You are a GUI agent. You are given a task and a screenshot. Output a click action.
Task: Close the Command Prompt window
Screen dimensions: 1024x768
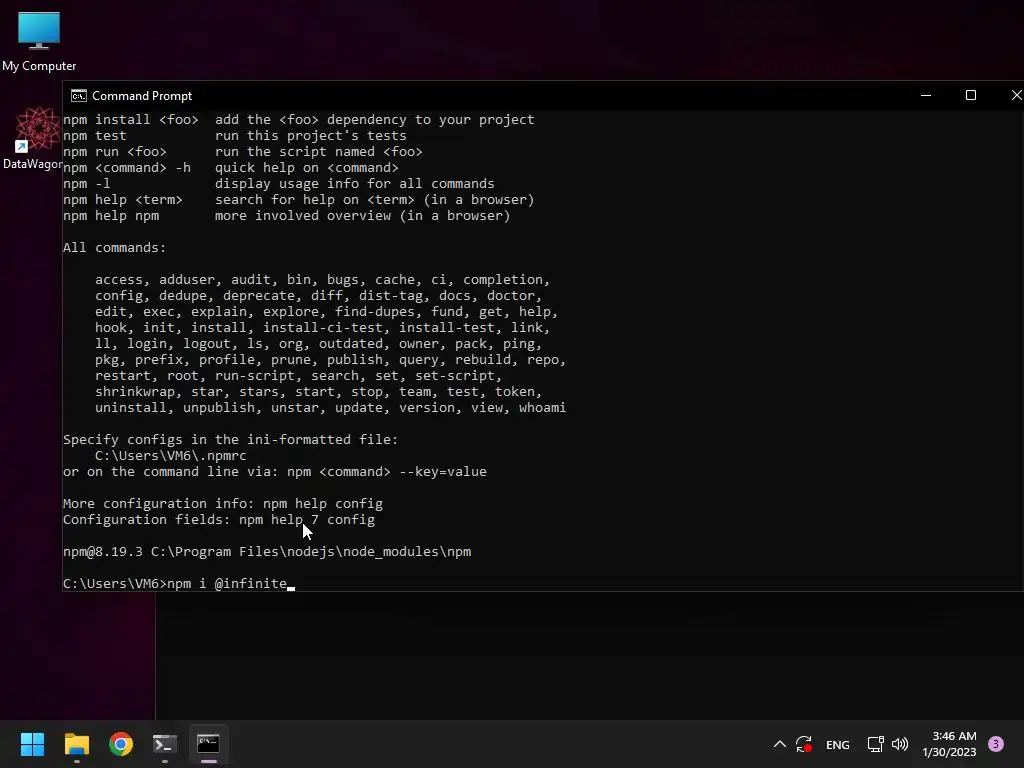(x=1016, y=95)
